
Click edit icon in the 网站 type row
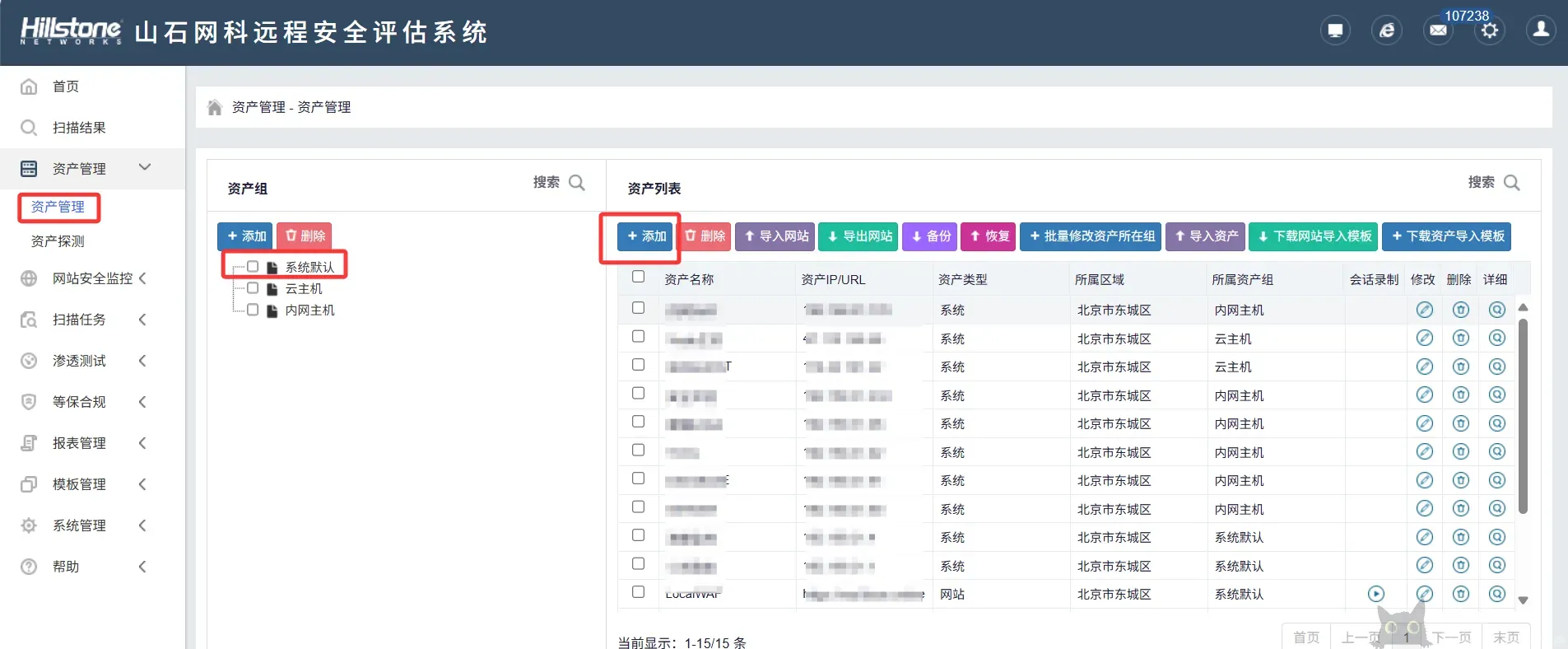point(1425,594)
